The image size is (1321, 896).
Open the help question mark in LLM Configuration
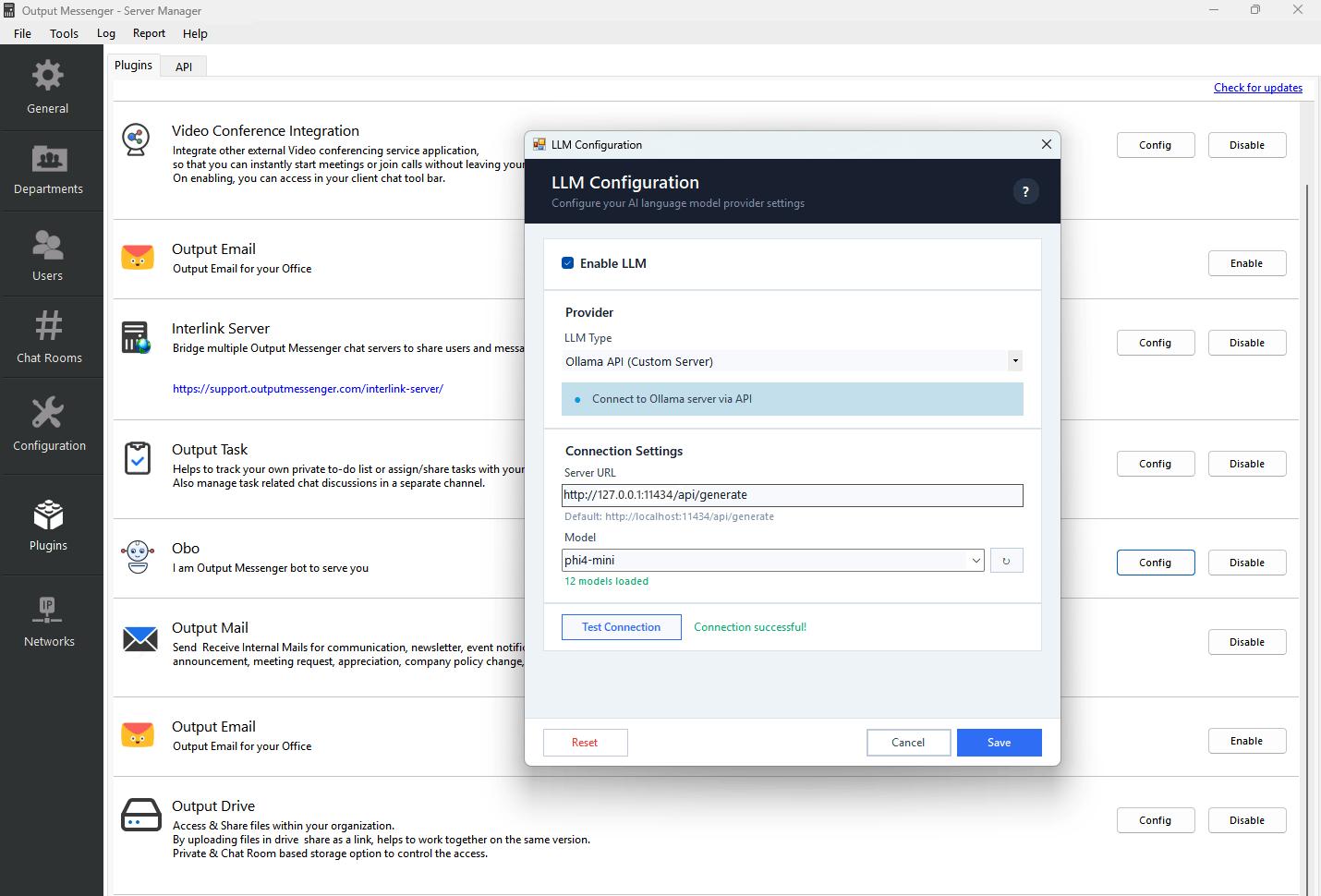pos(1025,191)
